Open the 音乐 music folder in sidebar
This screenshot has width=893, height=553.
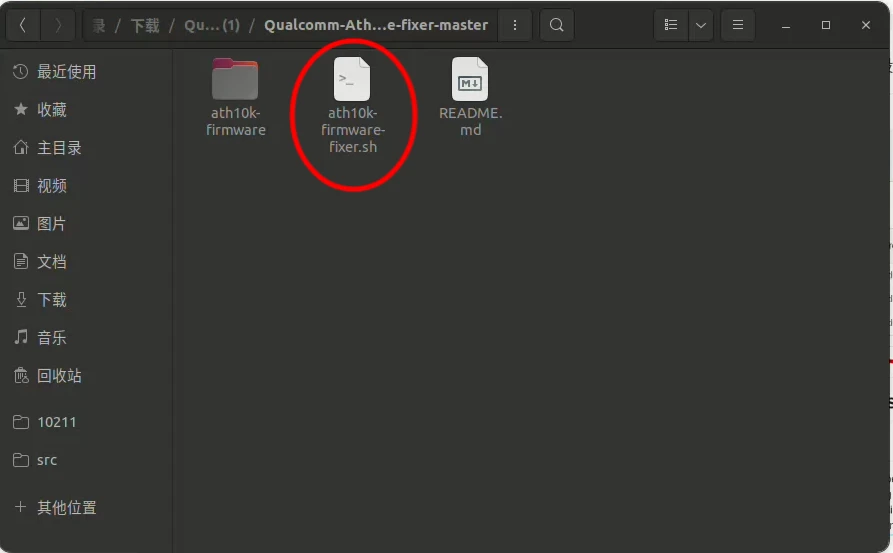pos(51,338)
